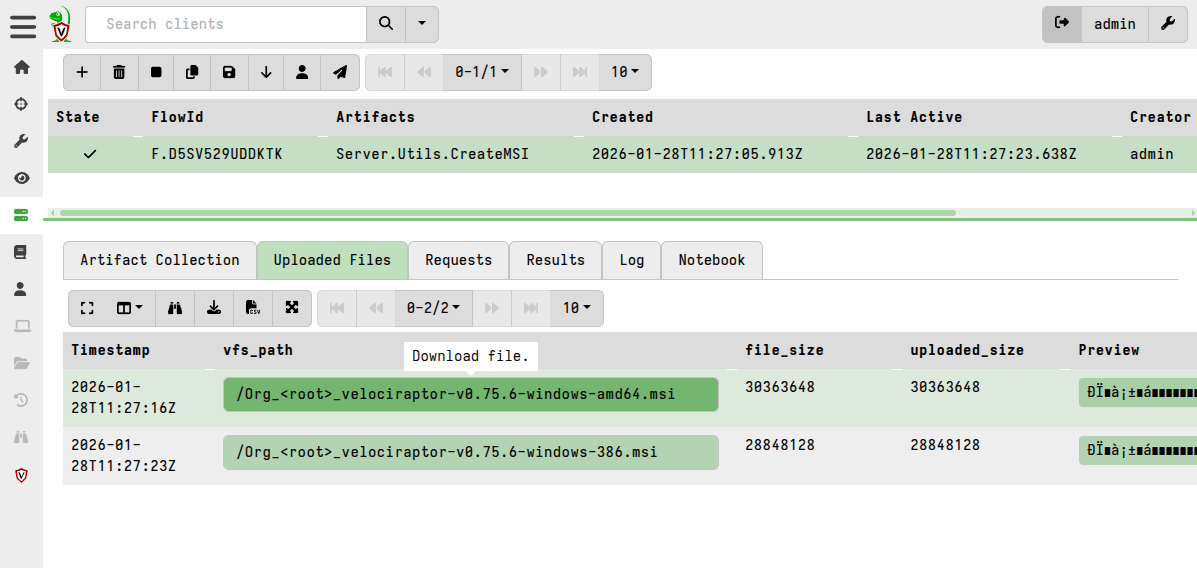The height and width of the screenshot is (568, 1197).
Task: Switch to the Artifact Collection tab
Action: 160,260
